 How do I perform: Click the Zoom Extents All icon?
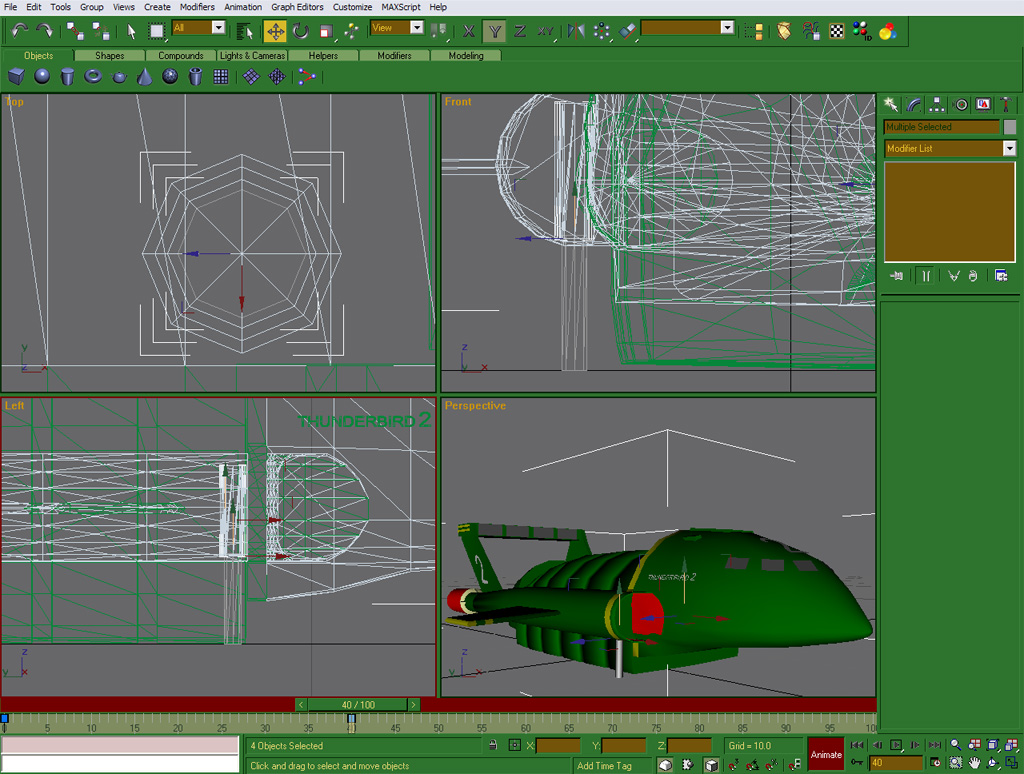point(1012,745)
